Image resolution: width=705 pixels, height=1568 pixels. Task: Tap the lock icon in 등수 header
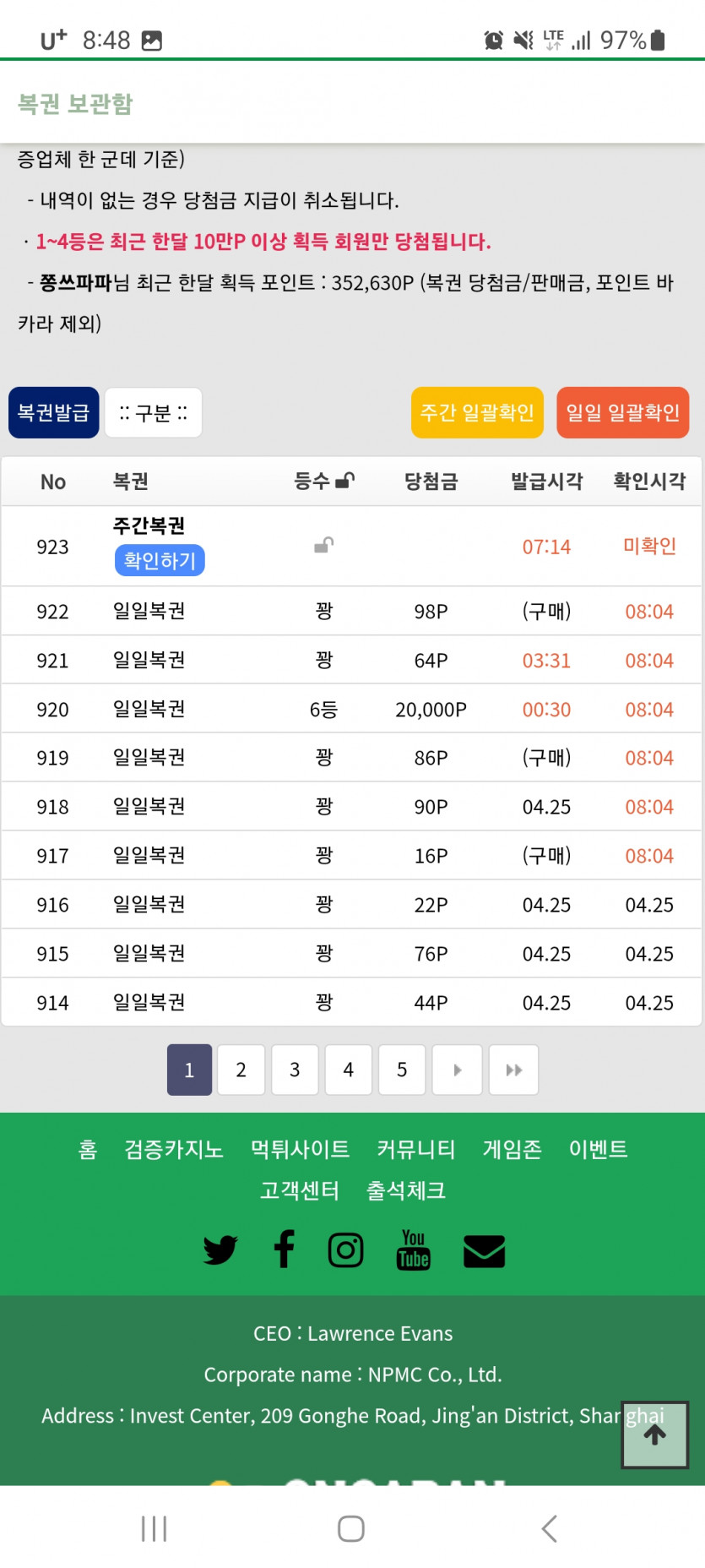[345, 481]
